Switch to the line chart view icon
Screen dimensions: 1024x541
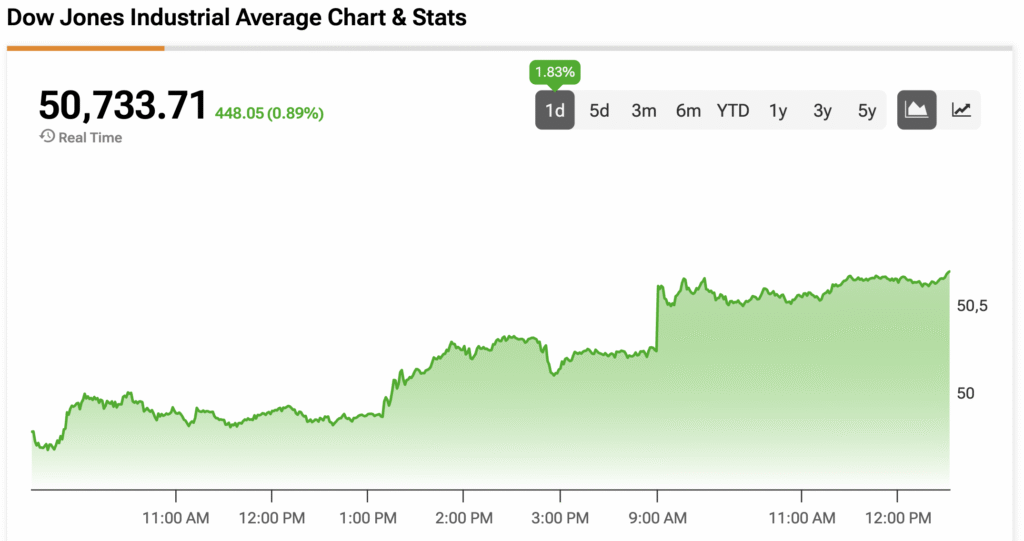point(961,110)
